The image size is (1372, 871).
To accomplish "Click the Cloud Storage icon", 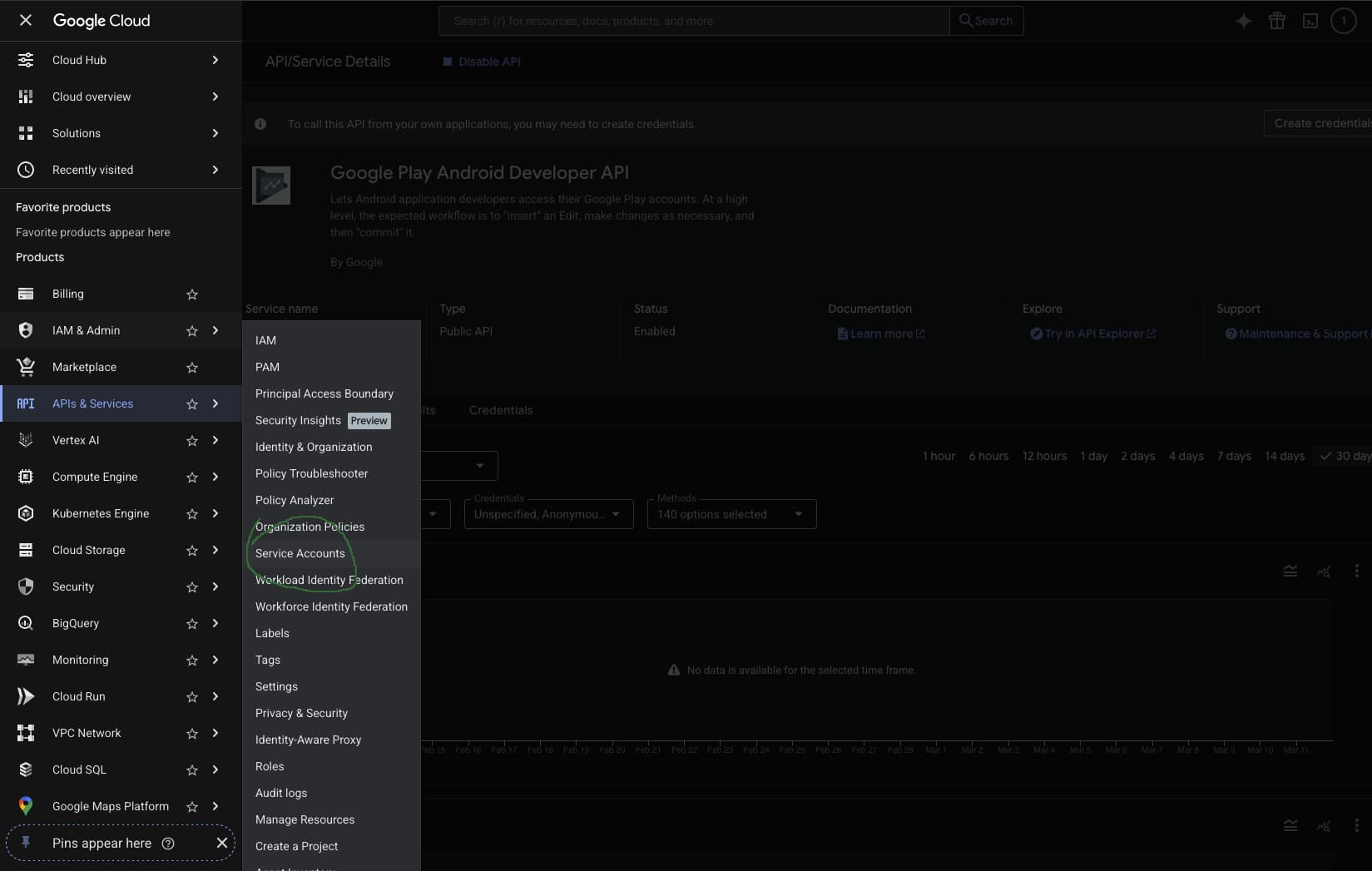I will (x=26, y=550).
